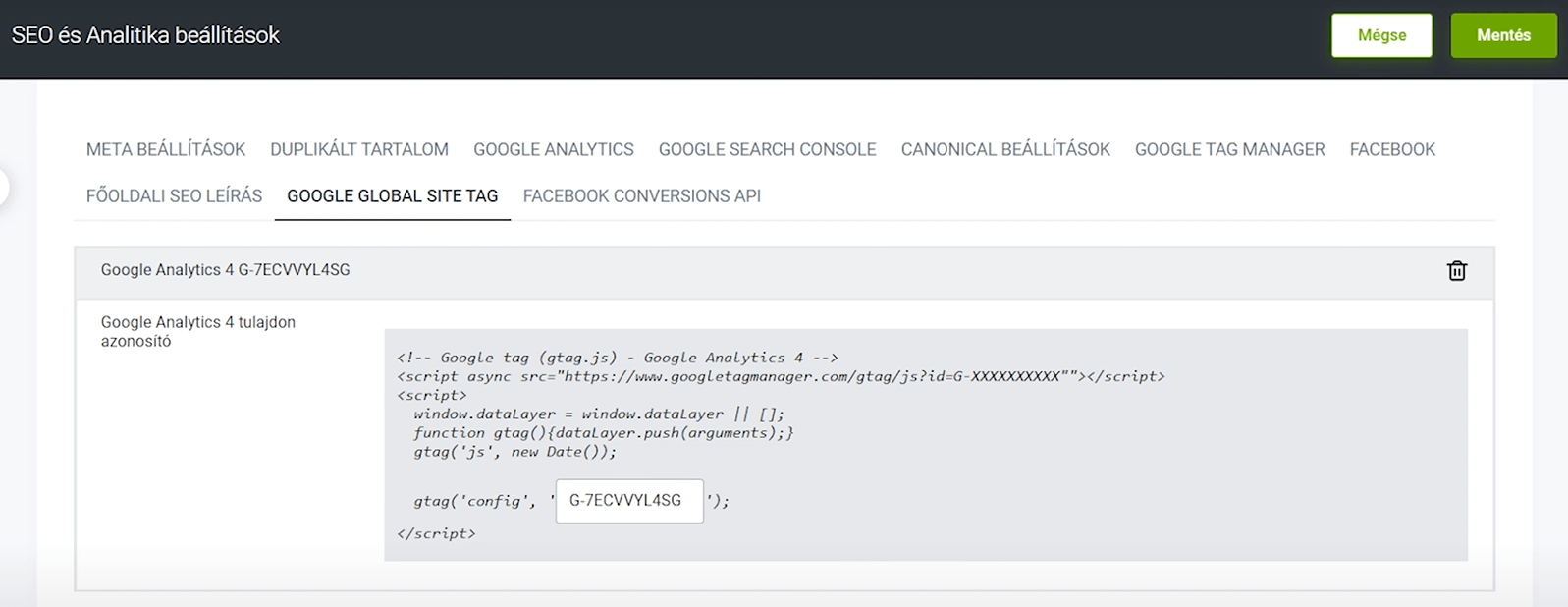Click the gtag('js', new Date()) line
Viewport: 1568px width, 607px height.
[x=515, y=452]
